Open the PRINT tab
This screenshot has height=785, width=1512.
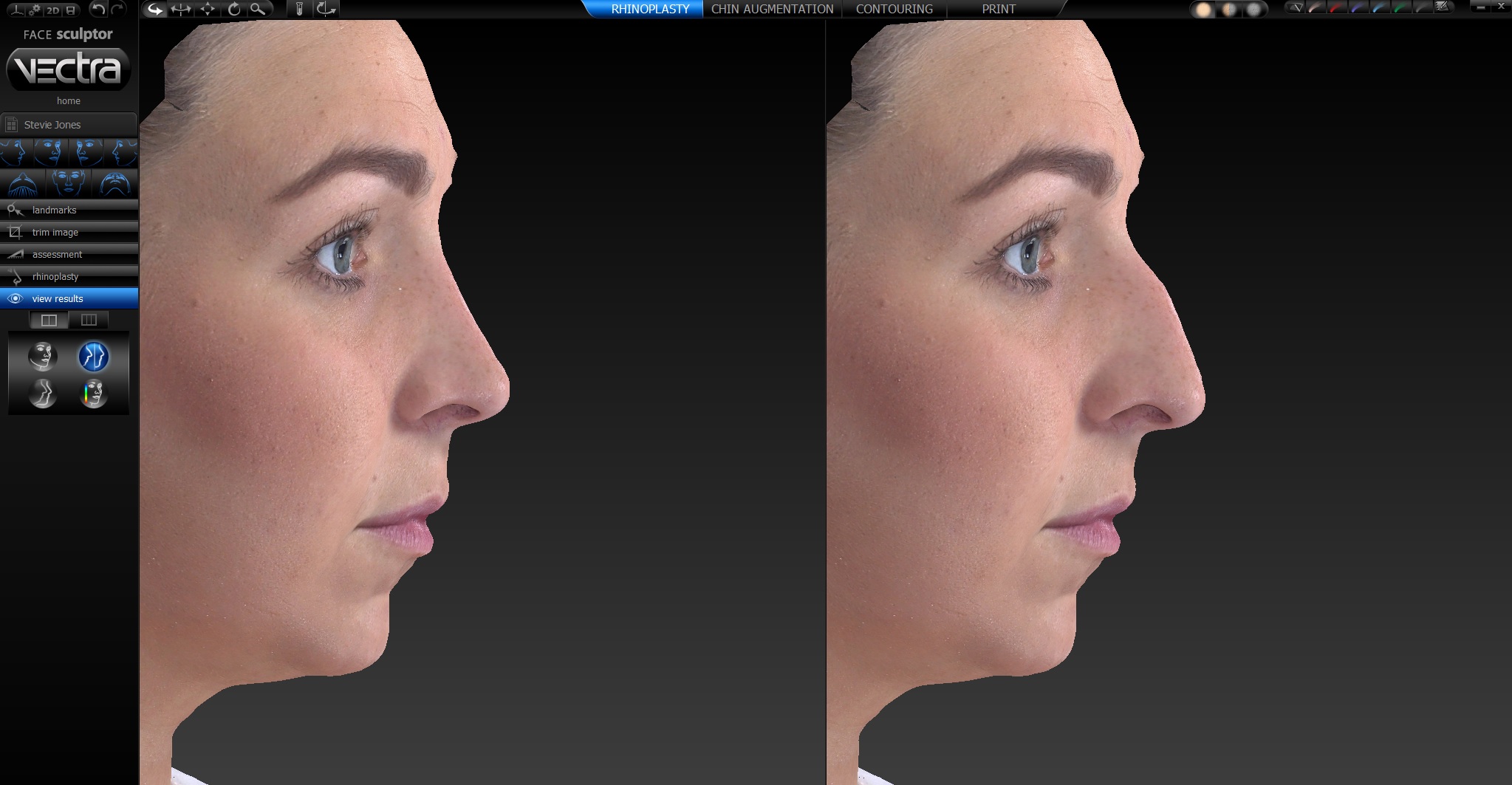999,9
